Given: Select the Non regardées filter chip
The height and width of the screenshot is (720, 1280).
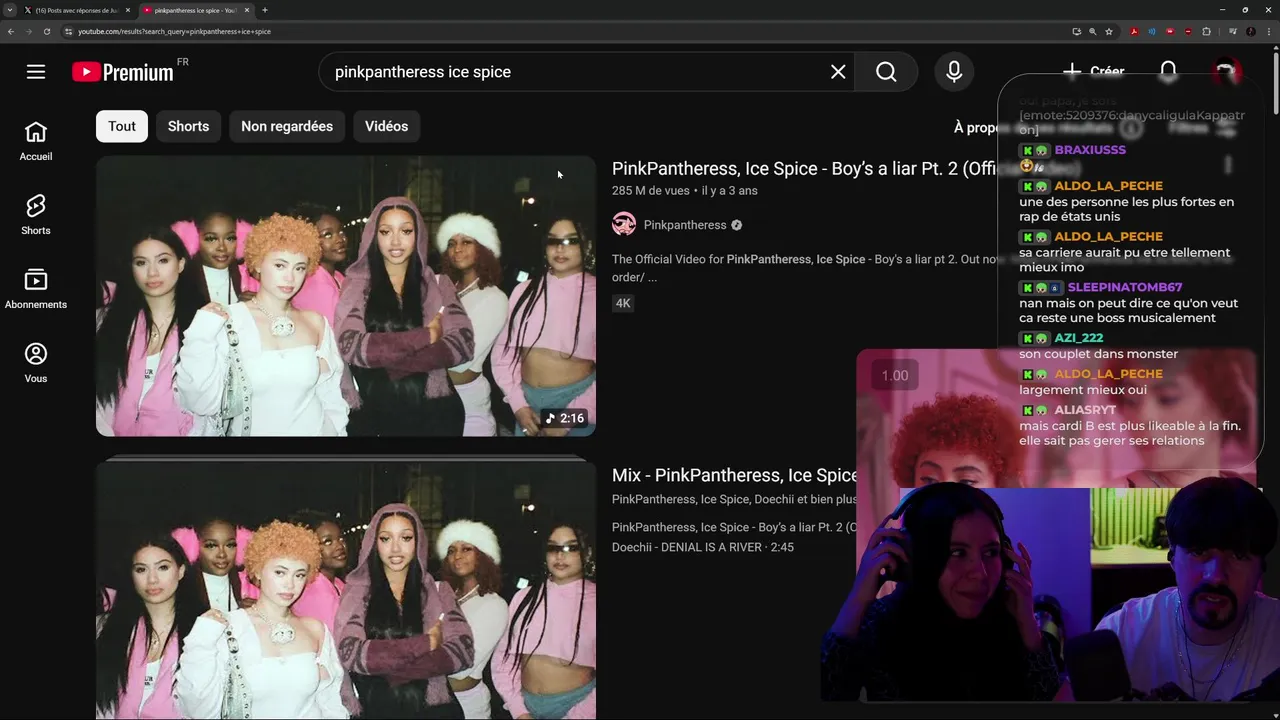Looking at the screenshot, I should 287,126.
